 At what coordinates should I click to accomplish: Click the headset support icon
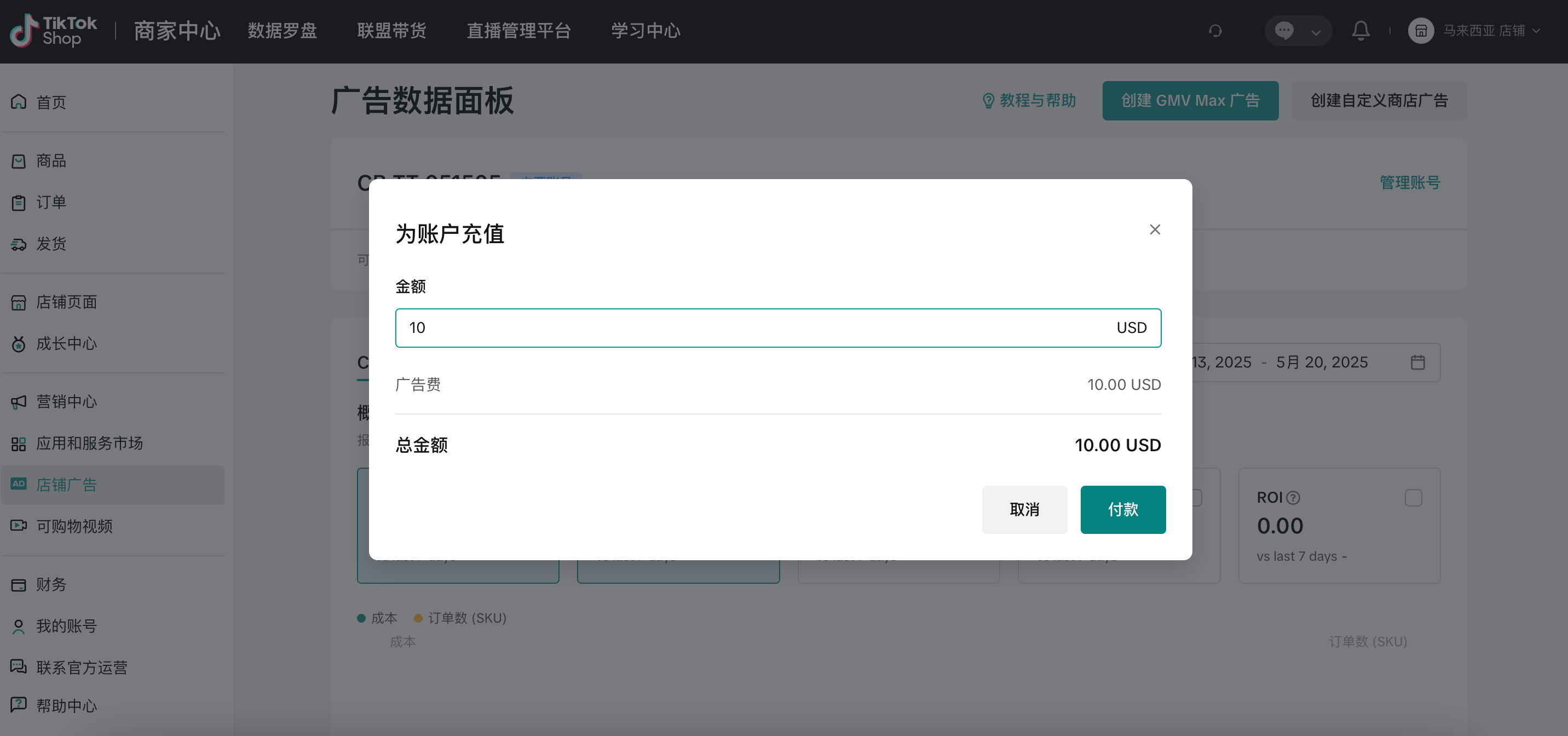point(1215,31)
